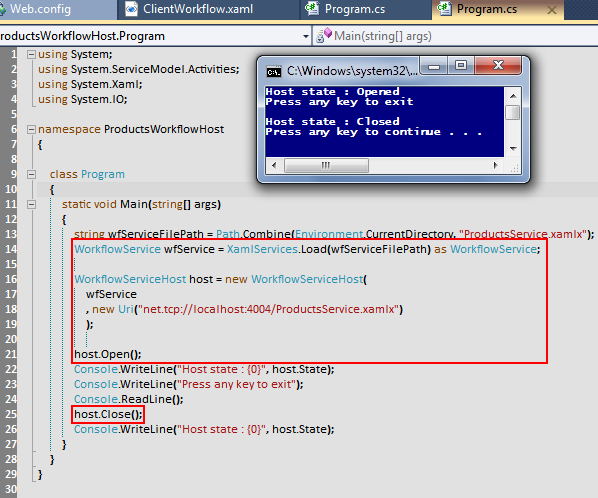Viewport: 598px width, 498px height.
Task: Click the C# icon on active Program.cs tab
Action: pyautogui.click(x=444, y=8)
